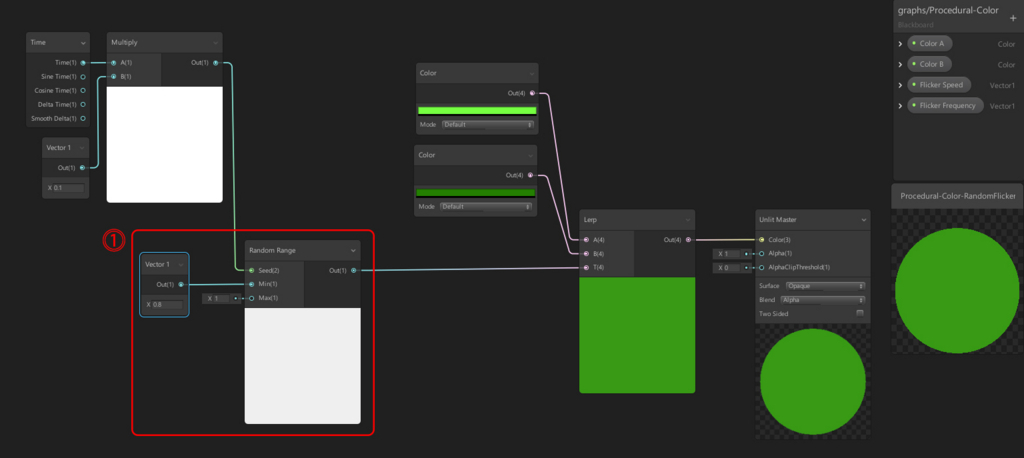The height and width of the screenshot is (458, 1024).
Task: Expand the Color A property arrow
Action: 901,44
